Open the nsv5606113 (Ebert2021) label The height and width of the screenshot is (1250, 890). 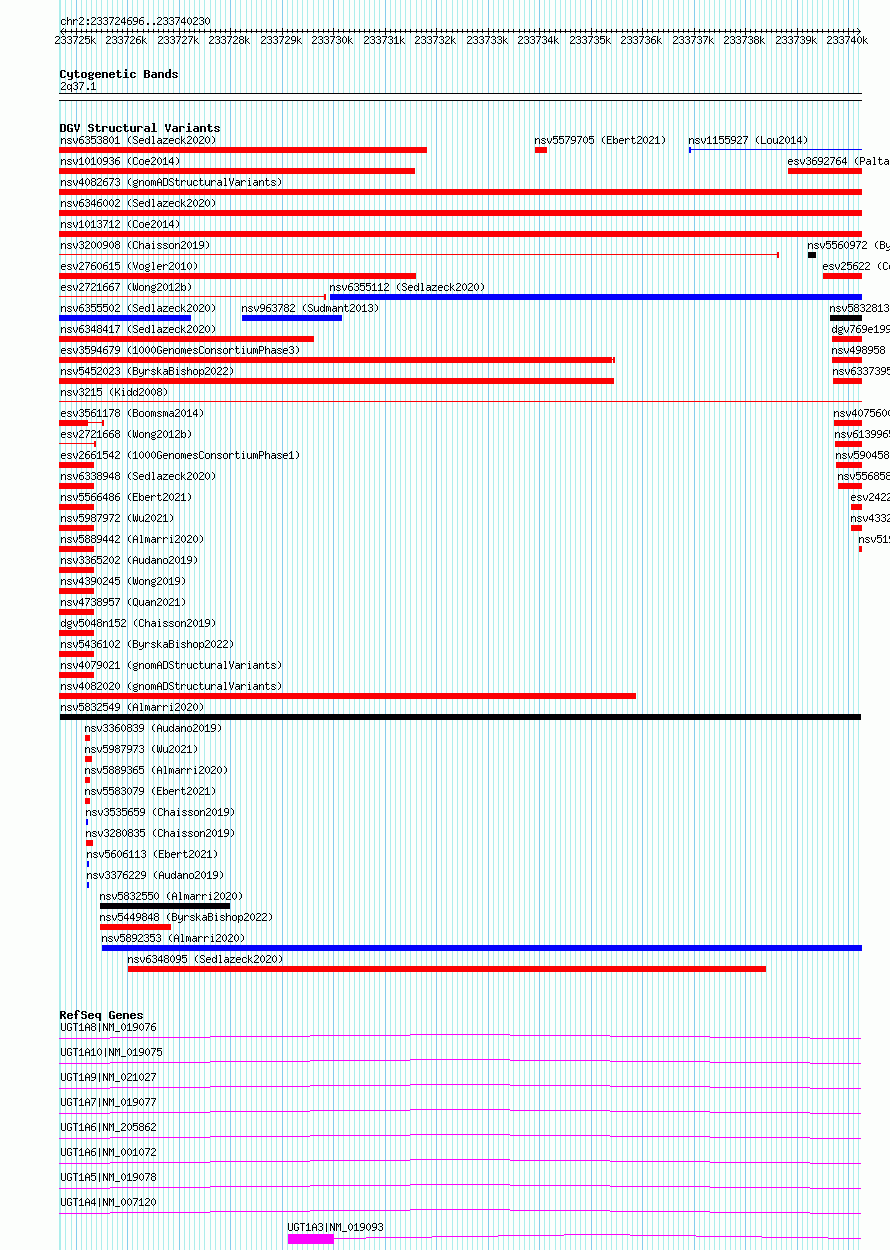click(152, 854)
